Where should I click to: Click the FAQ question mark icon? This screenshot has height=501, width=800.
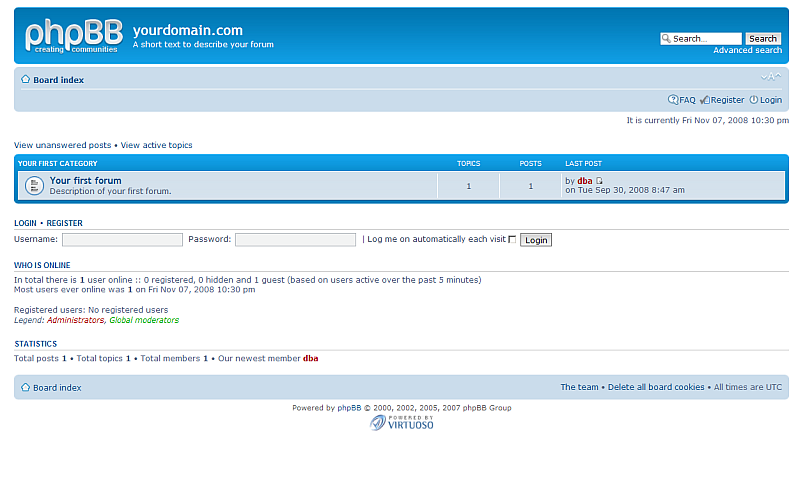point(673,100)
